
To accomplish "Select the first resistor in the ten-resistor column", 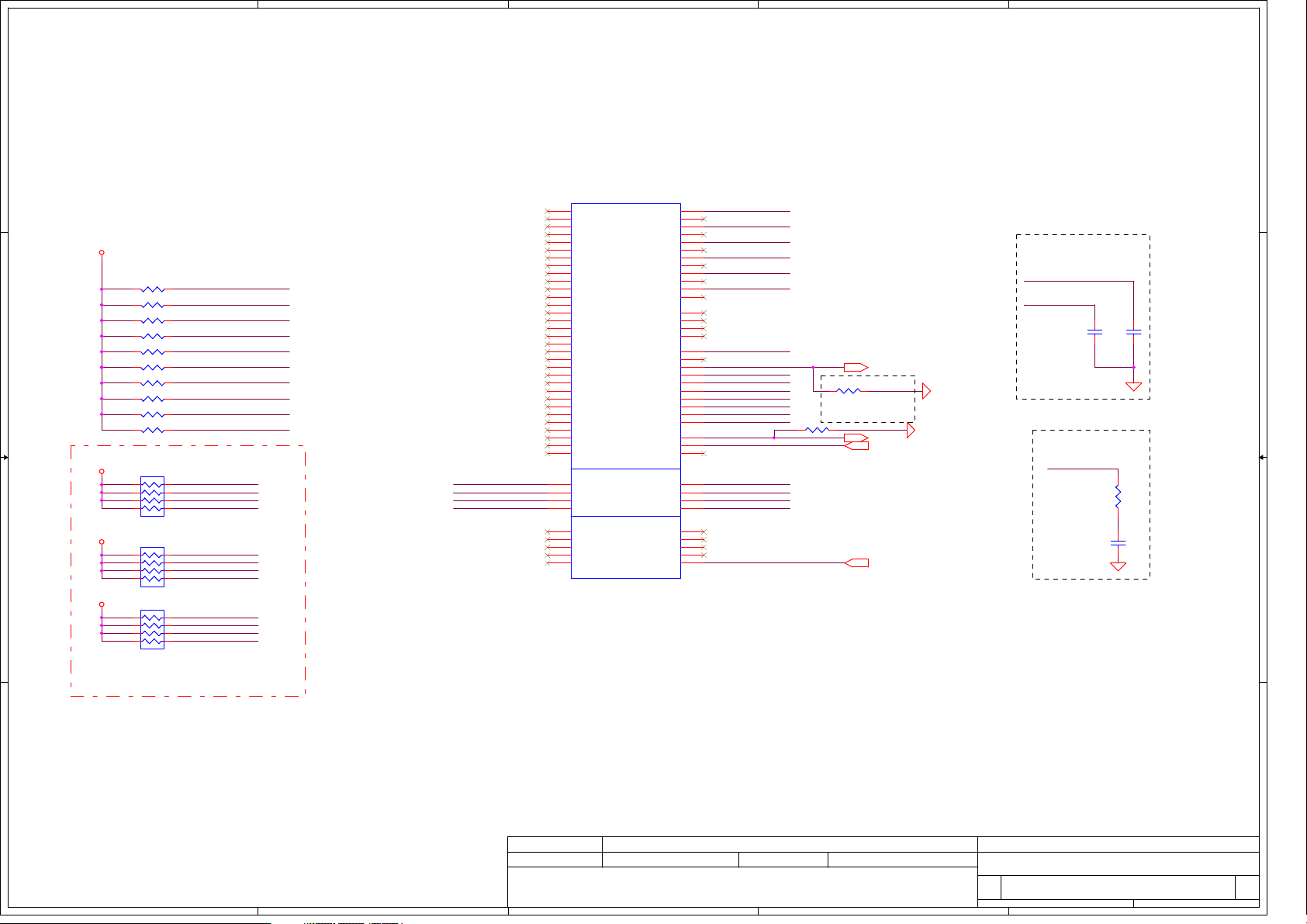I will (x=153, y=289).
